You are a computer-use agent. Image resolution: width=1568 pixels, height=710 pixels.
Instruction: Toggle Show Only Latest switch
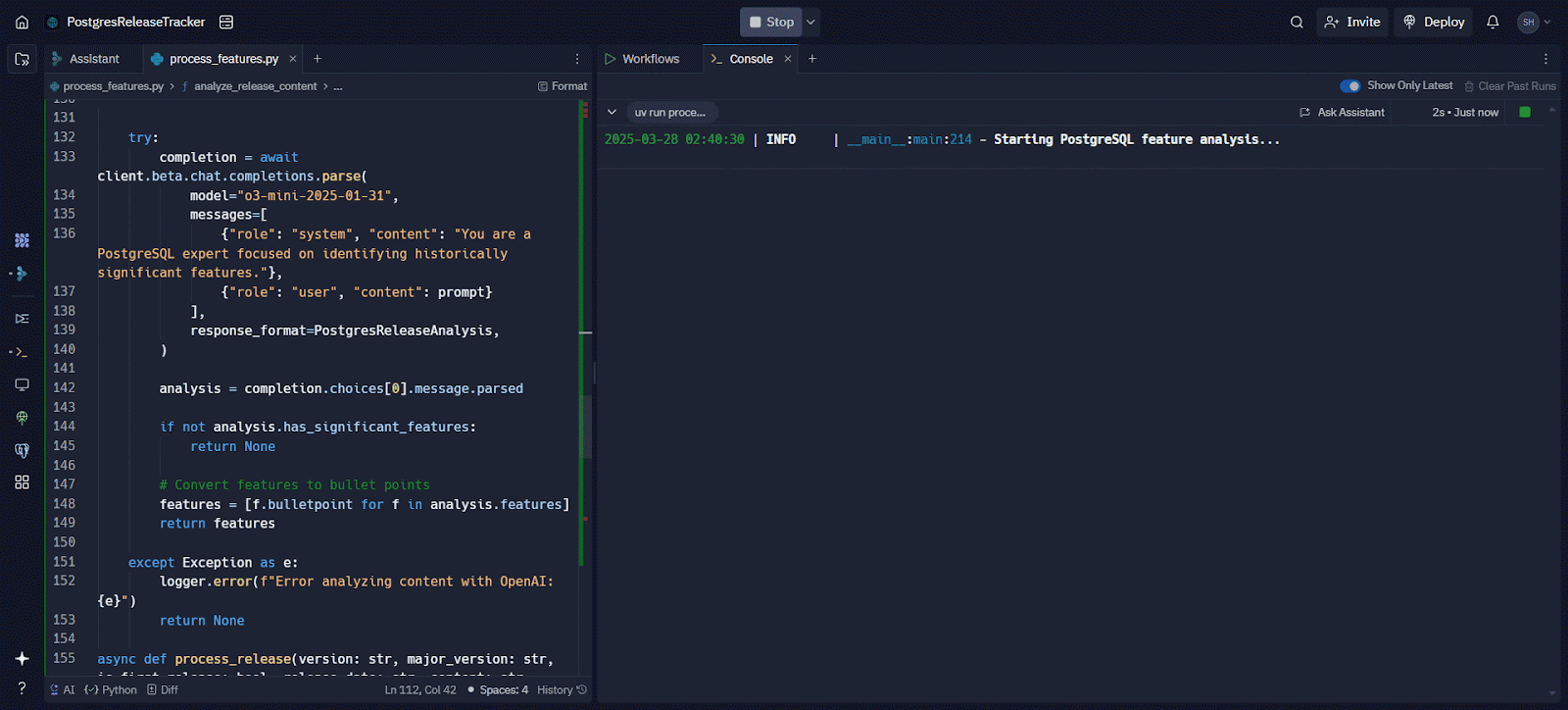[1349, 85]
